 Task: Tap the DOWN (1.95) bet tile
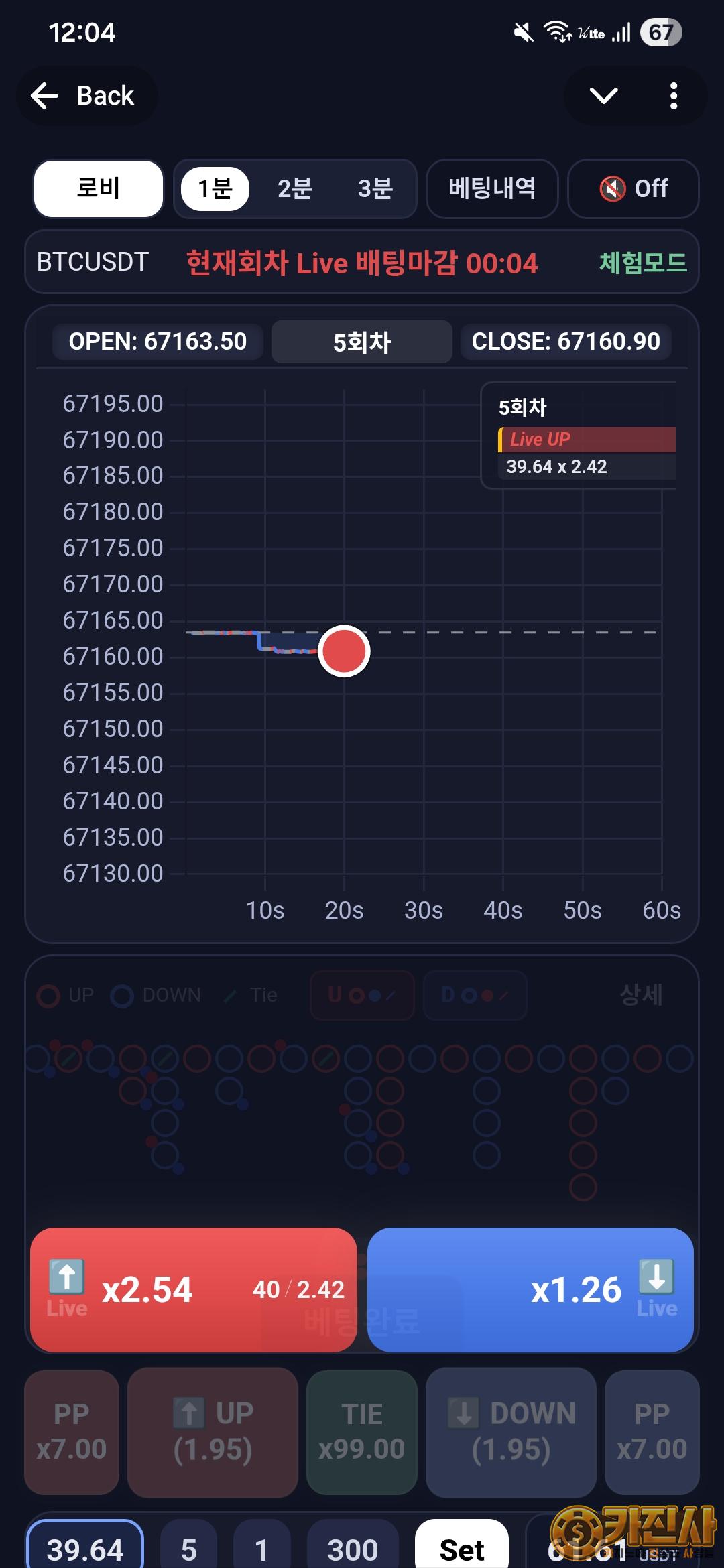(511, 1432)
